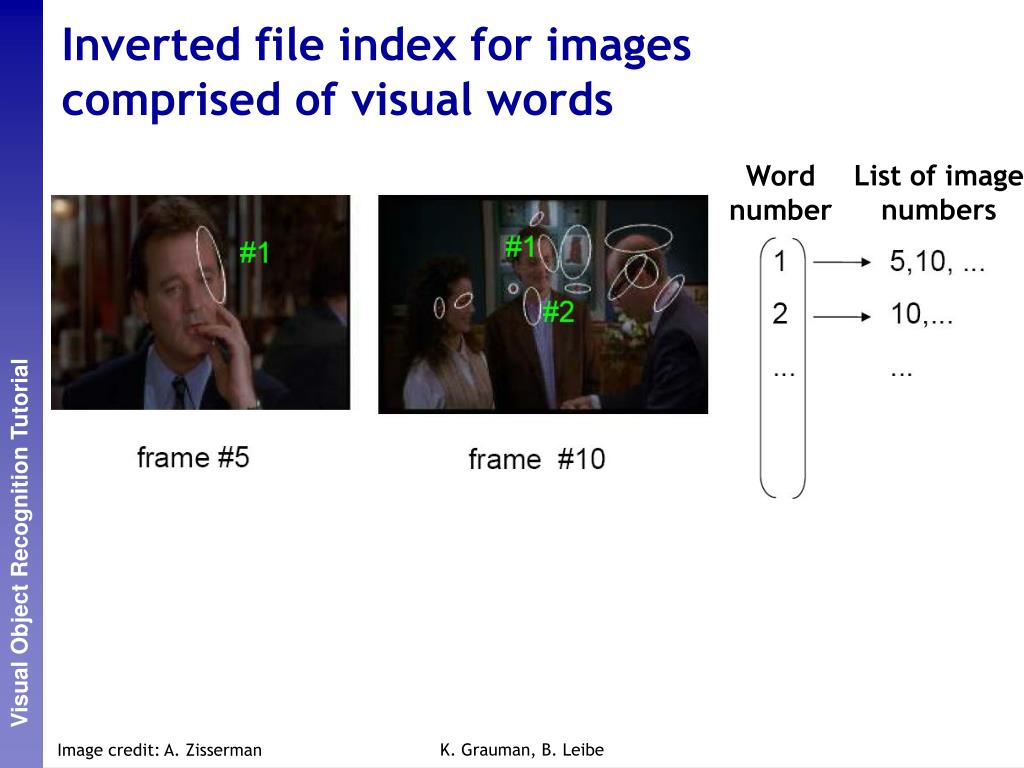1024x768 pixels.
Task: Click the image list '10,...' for word 2
Action: click(x=921, y=315)
